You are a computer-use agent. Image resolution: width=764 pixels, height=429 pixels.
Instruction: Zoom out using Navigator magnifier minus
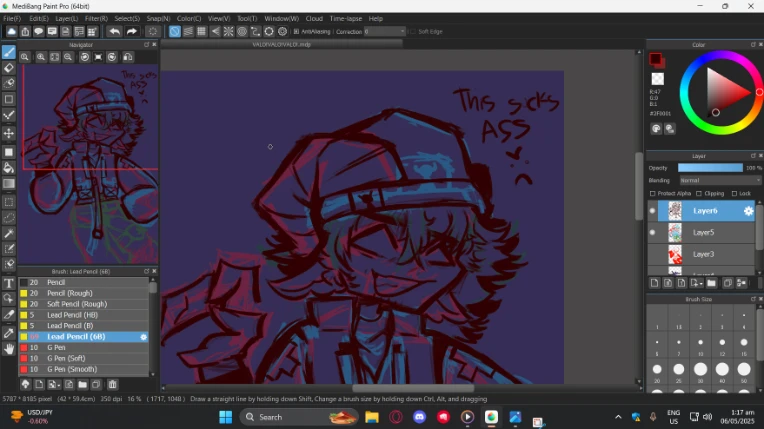point(68,57)
